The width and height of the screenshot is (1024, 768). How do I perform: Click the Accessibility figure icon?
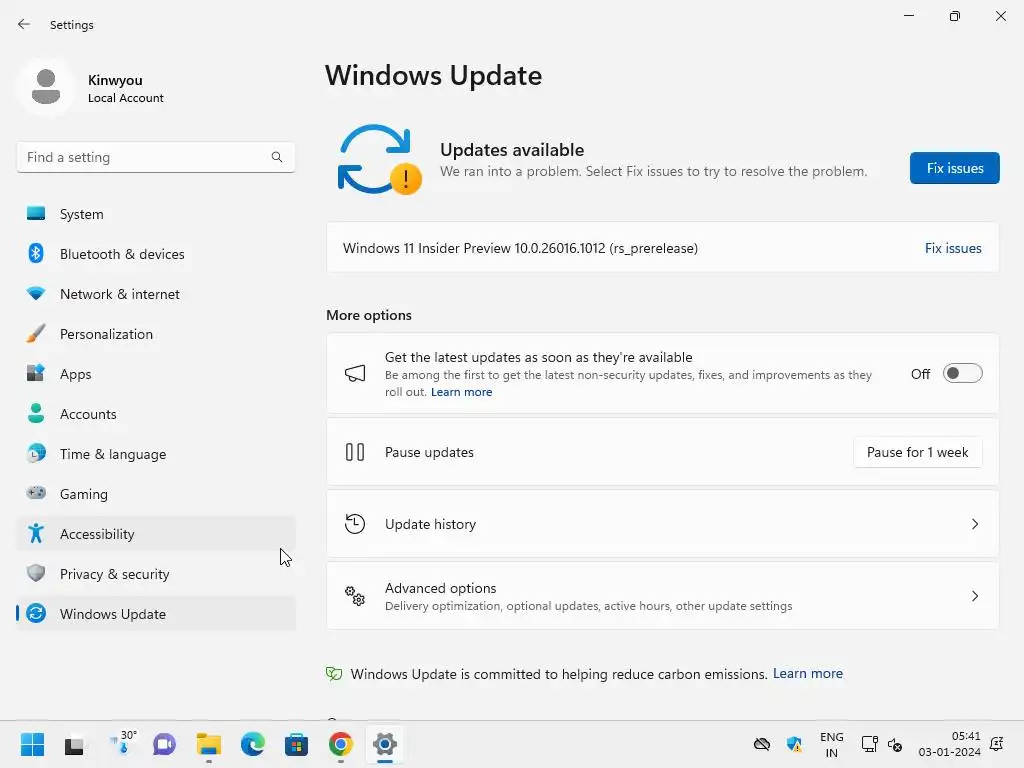tap(36, 534)
